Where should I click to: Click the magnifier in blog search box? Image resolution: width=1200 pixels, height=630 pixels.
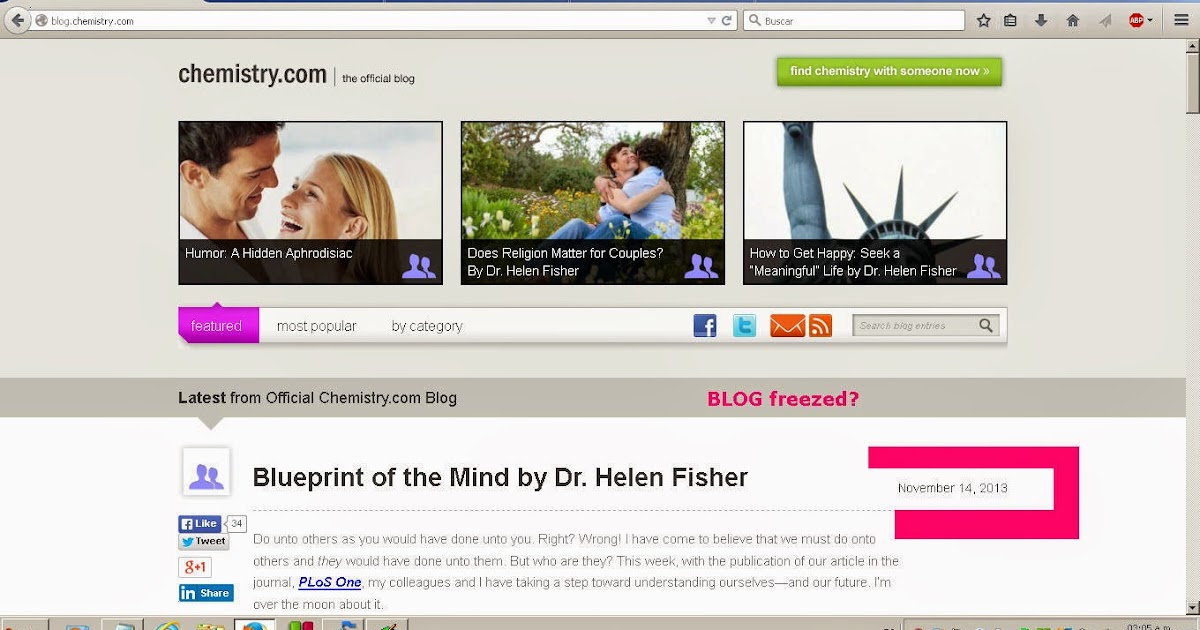pos(986,325)
